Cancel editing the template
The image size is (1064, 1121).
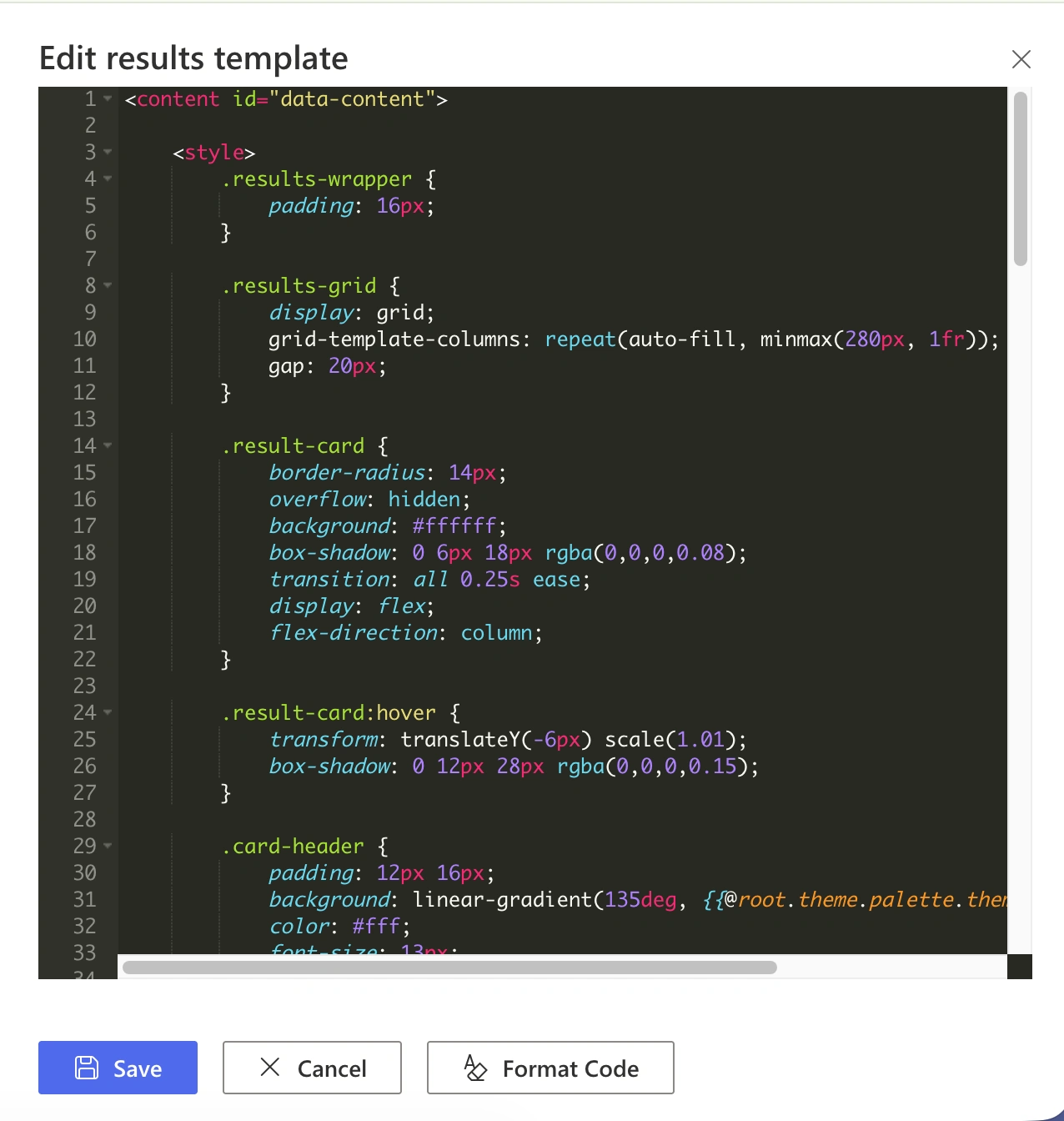pos(312,1068)
